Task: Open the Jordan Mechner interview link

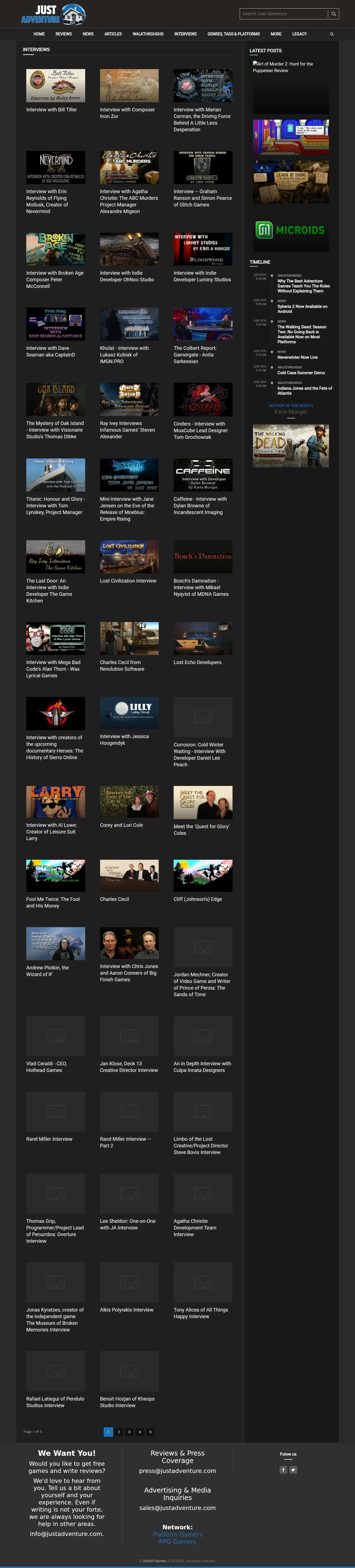Action: point(202,984)
